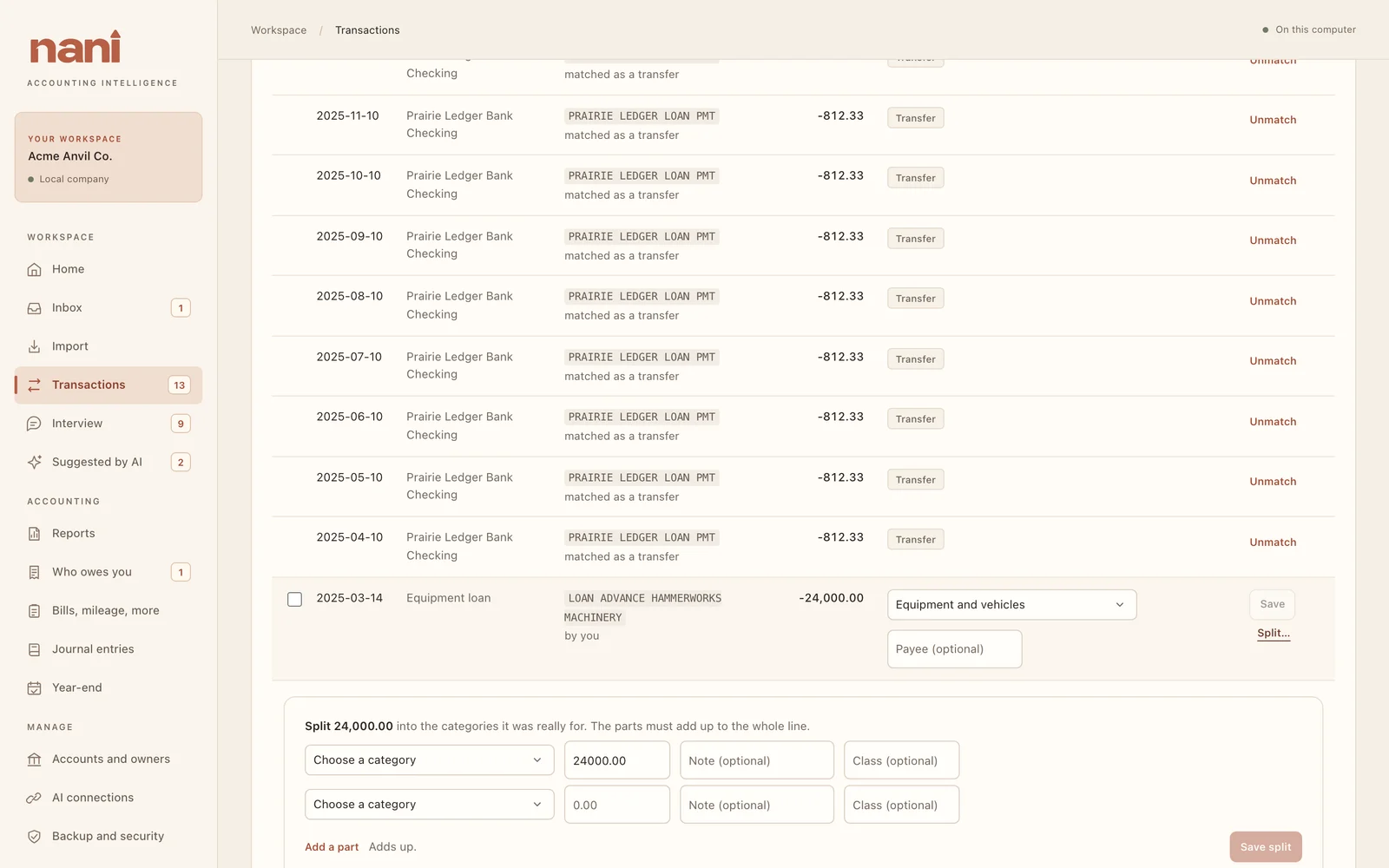Click the nani logo
The height and width of the screenshot is (868, 1389).
76,48
